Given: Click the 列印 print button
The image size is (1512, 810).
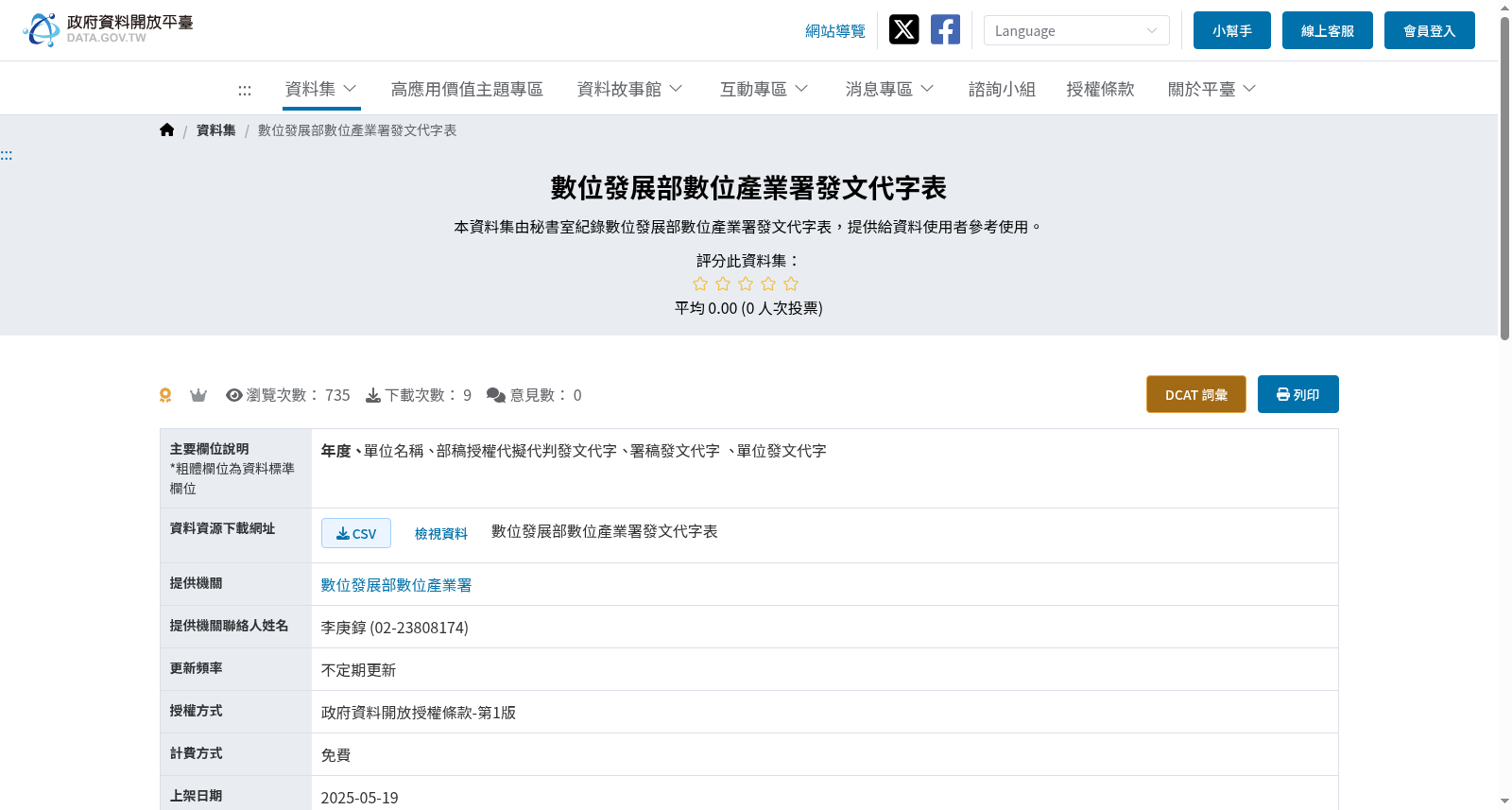Looking at the screenshot, I should [1298, 394].
